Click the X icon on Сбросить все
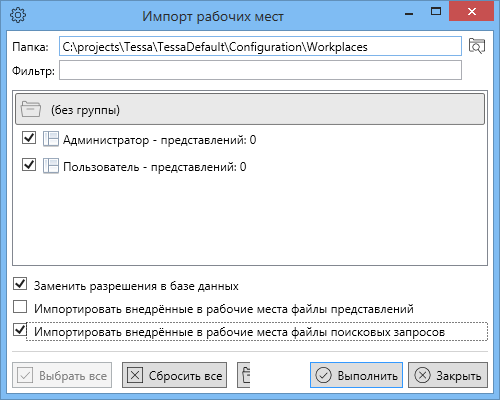The height and width of the screenshot is (400, 500). (x=135, y=375)
